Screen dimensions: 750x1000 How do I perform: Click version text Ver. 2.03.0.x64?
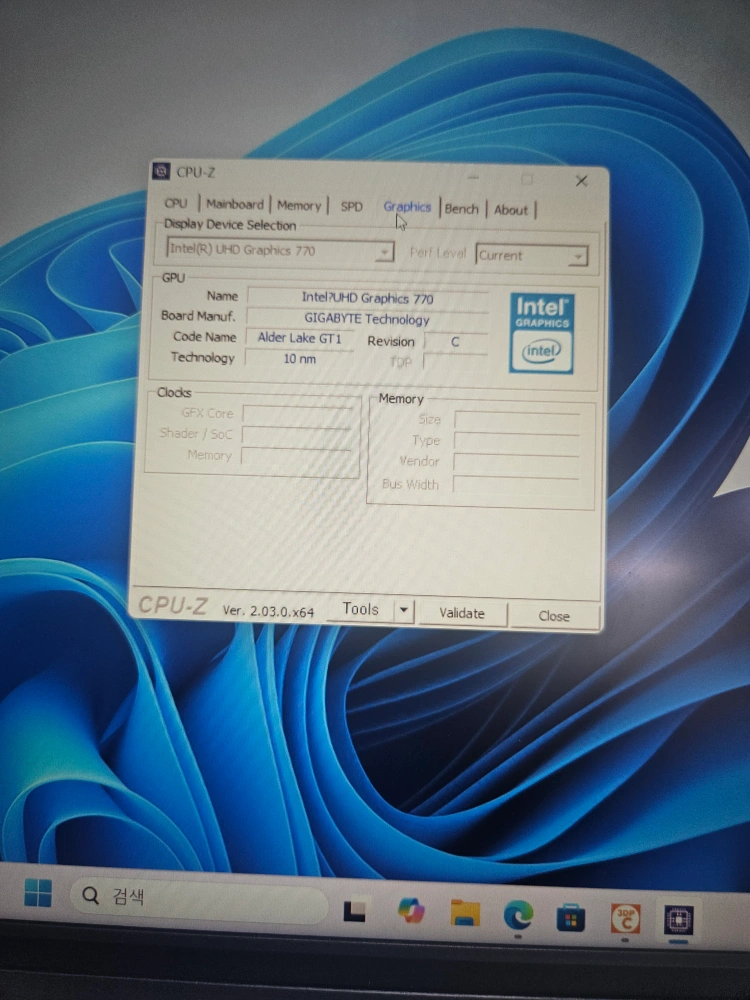pos(268,611)
